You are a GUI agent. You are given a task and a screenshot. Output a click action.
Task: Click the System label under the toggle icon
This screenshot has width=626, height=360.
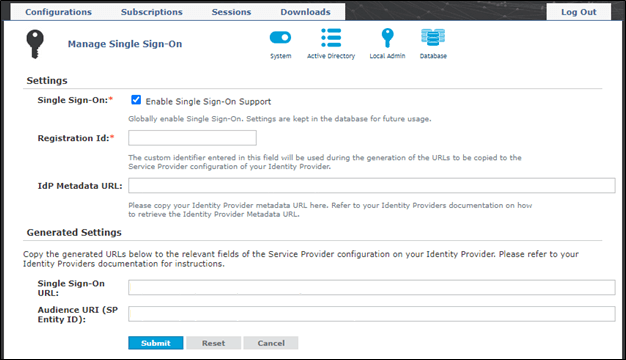pyautogui.click(x=281, y=56)
